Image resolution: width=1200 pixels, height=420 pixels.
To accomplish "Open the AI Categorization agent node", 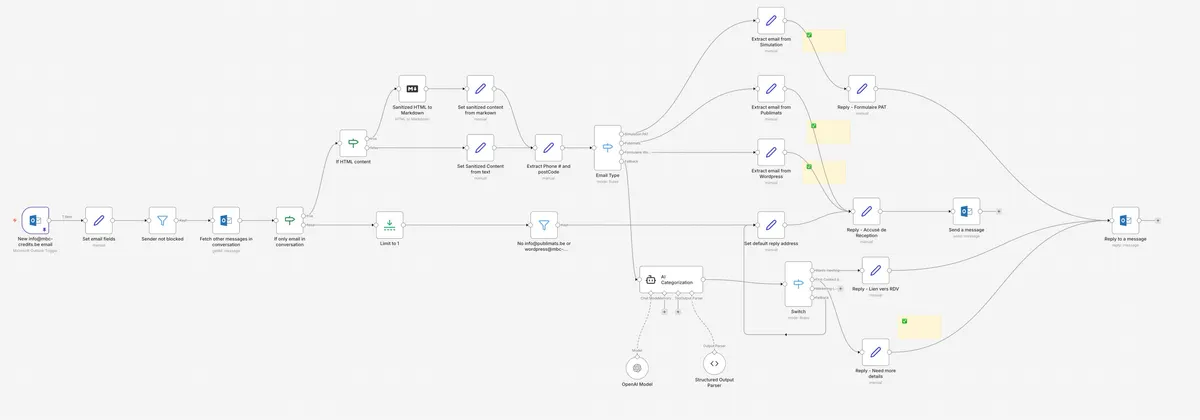I will pyautogui.click(x=671, y=279).
